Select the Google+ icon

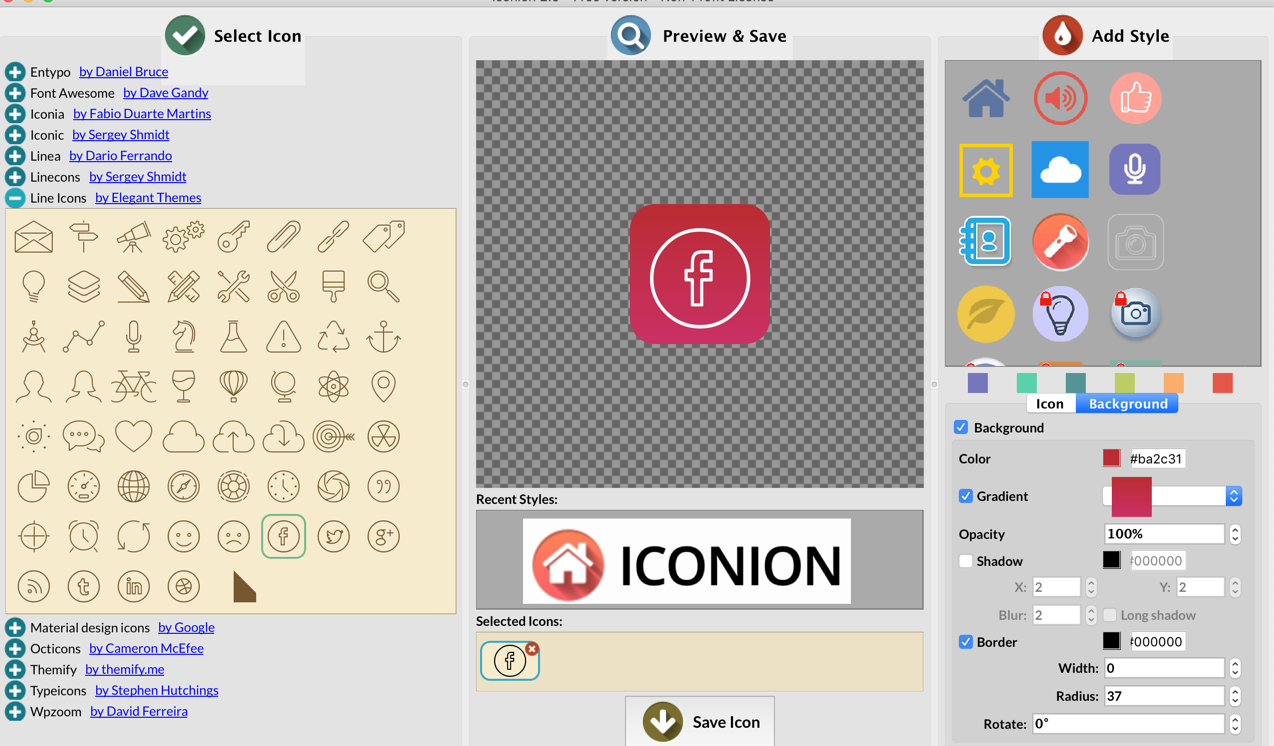(383, 536)
